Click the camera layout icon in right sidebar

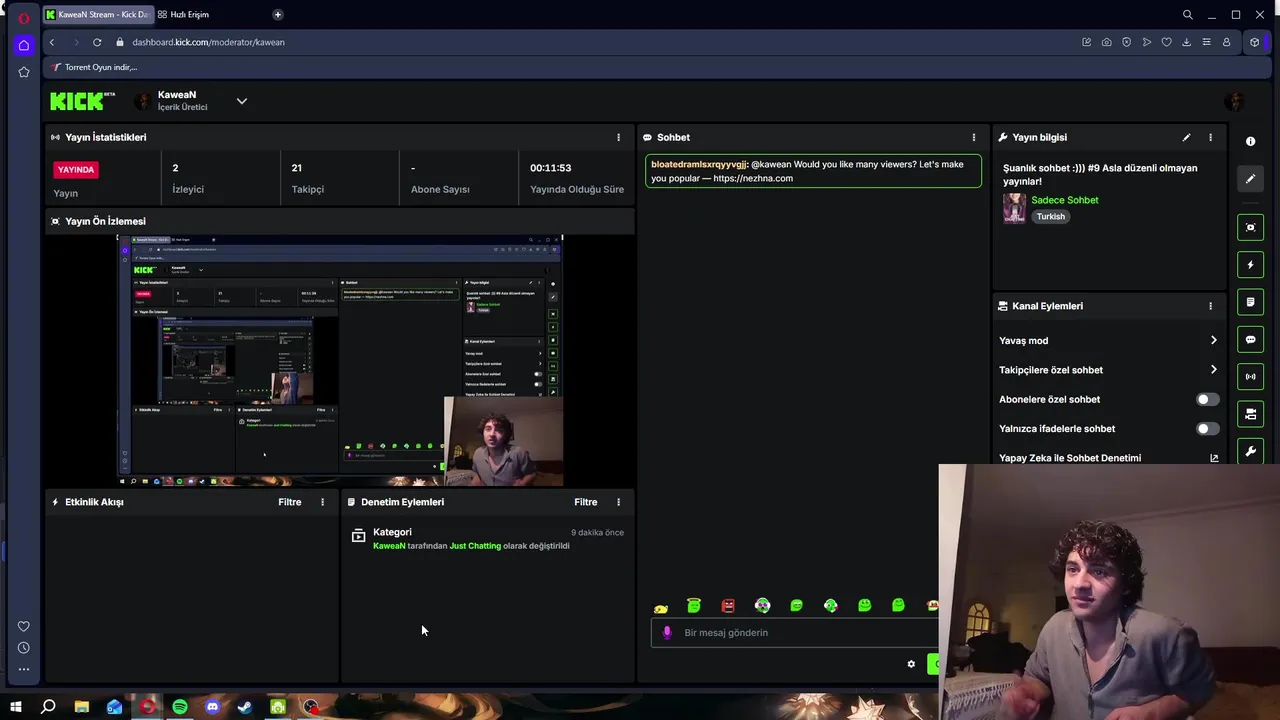(x=1250, y=414)
